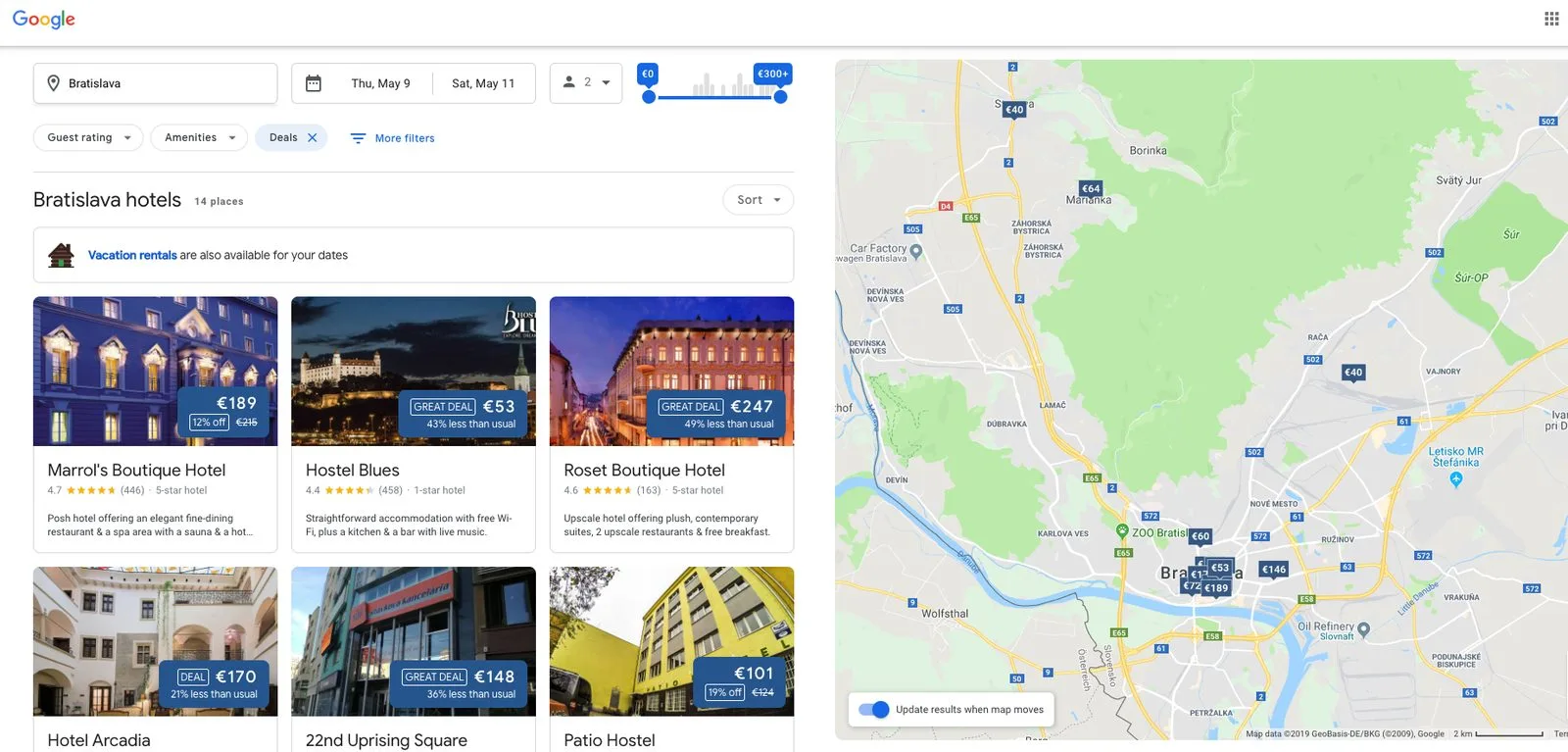Open Roset Boutique Hotel title
Image resolution: width=1568 pixels, height=752 pixels.
(644, 471)
